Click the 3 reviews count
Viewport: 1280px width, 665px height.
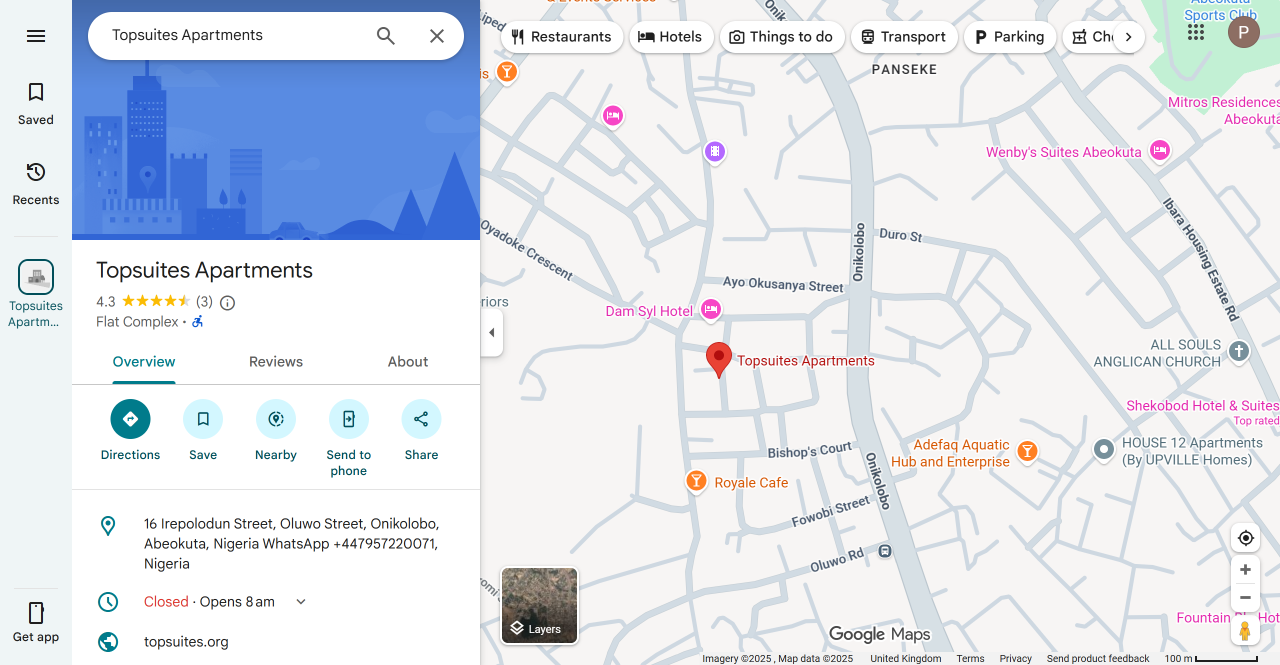(x=204, y=302)
